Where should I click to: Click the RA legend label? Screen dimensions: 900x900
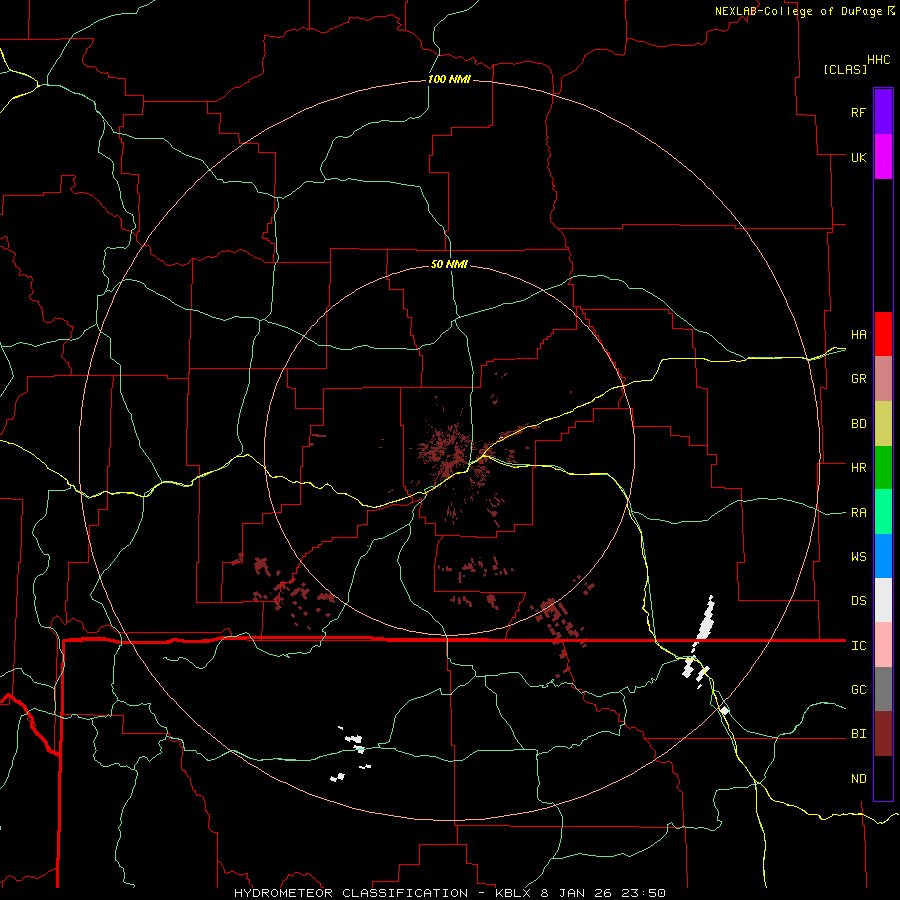[x=858, y=513]
